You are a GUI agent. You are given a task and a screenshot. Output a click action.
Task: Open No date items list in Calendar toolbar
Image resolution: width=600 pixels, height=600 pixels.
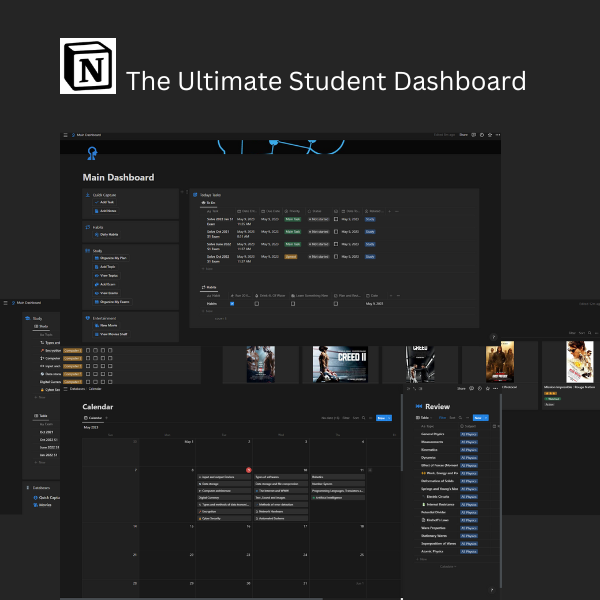(x=330, y=418)
